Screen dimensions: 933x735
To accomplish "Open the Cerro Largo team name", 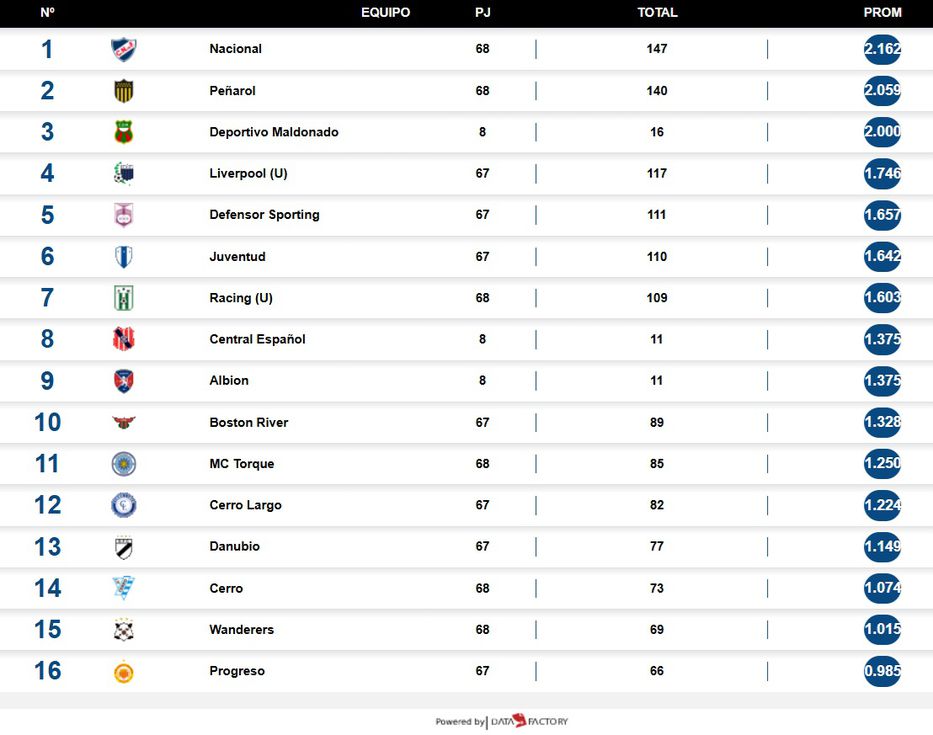I will click(x=245, y=506).
